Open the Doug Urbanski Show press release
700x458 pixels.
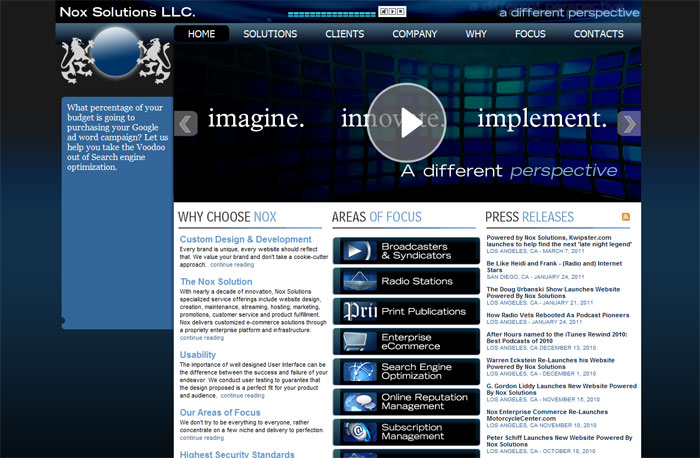[553, 292]
